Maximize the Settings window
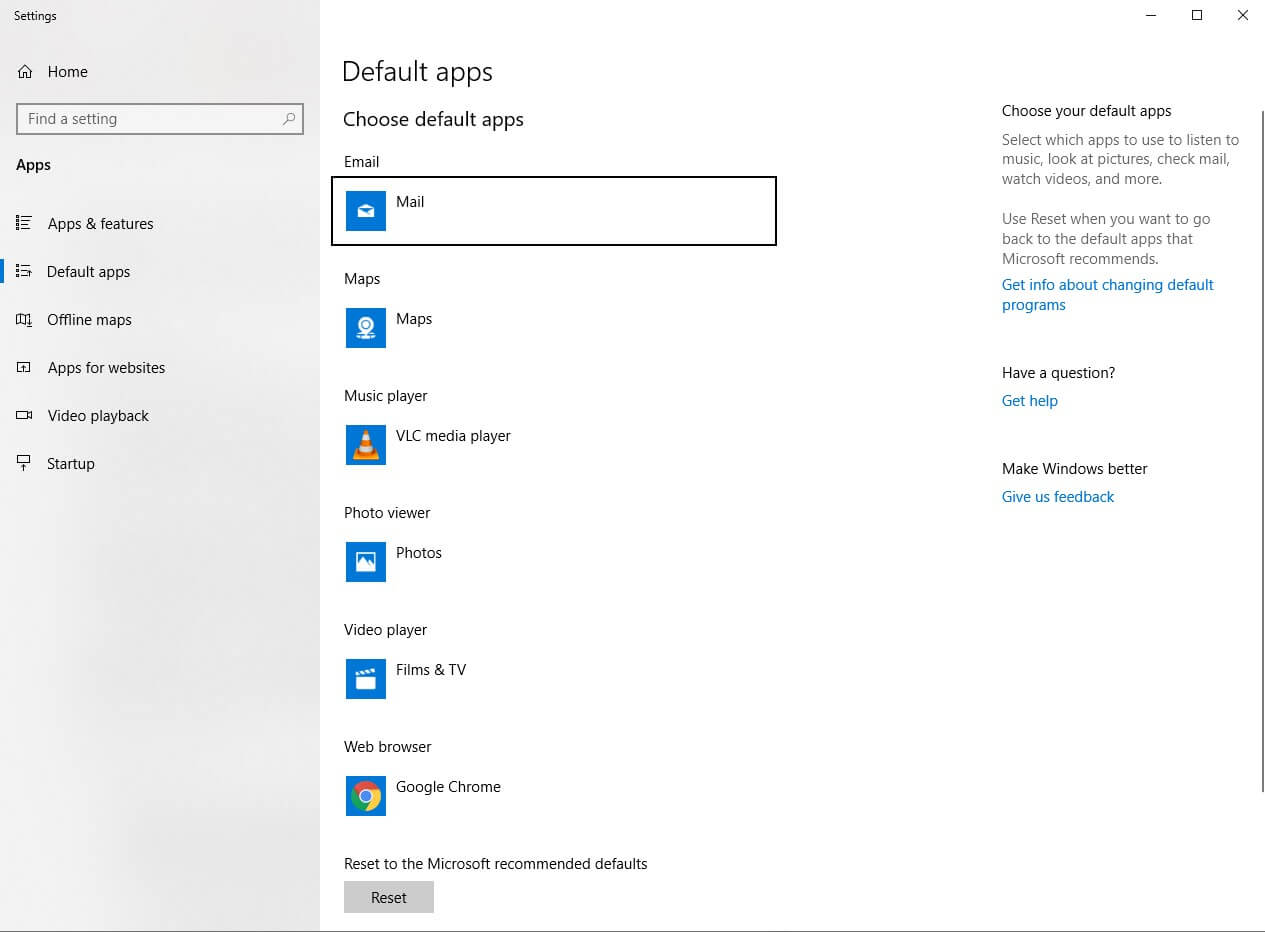The height and width of the screenshot is (932, 1265). tap(1197, 15)
